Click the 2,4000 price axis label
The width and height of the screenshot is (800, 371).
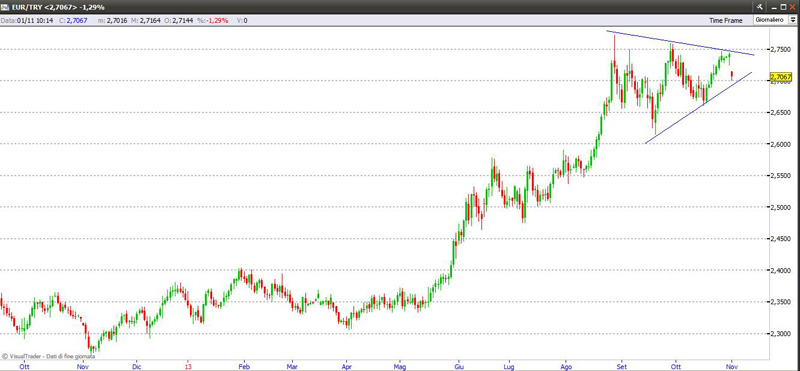(781, 271)
